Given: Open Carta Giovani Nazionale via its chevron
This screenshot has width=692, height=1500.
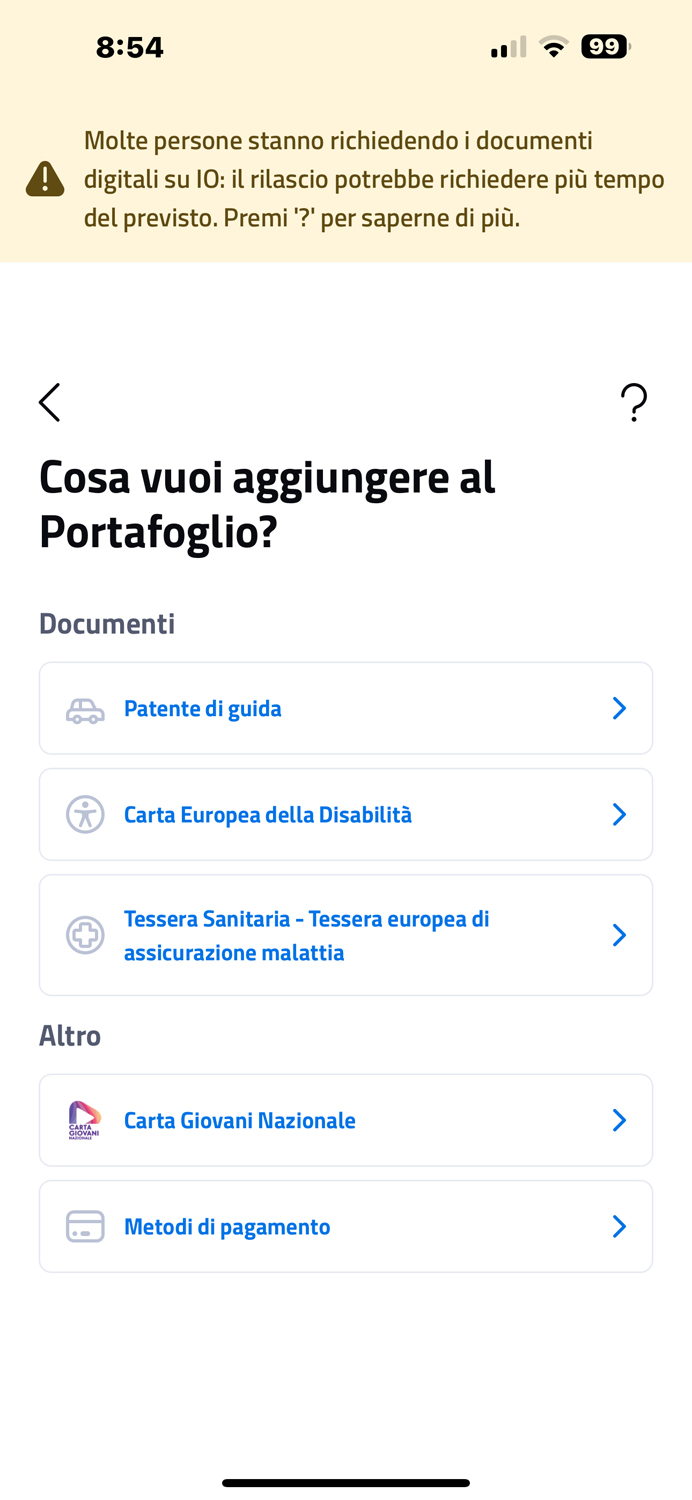Looking at the screenshot, I should pyautogui.click(x=619, y=1120).
